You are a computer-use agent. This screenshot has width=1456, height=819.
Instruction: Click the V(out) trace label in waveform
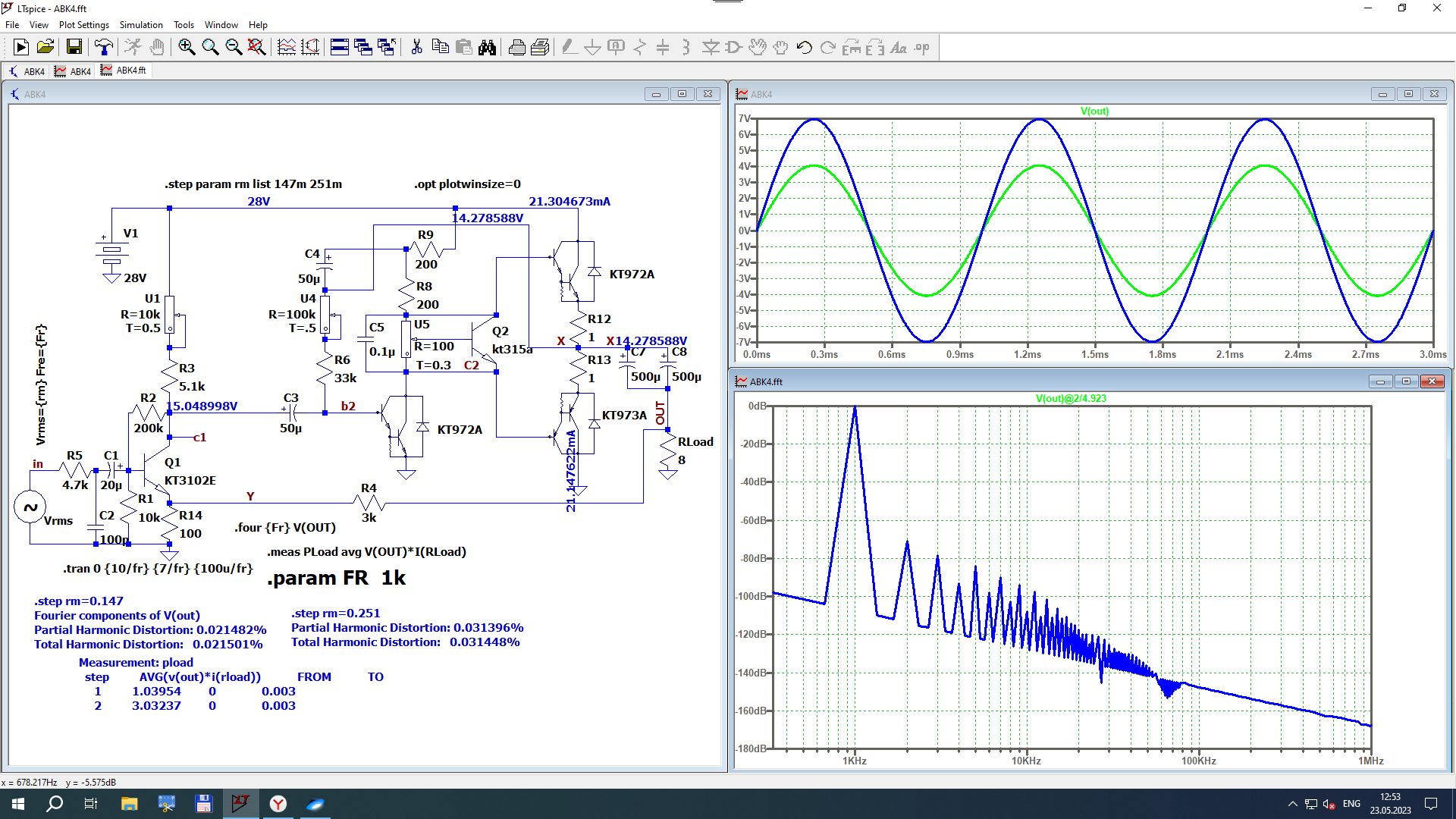(x=1094, y=111)
